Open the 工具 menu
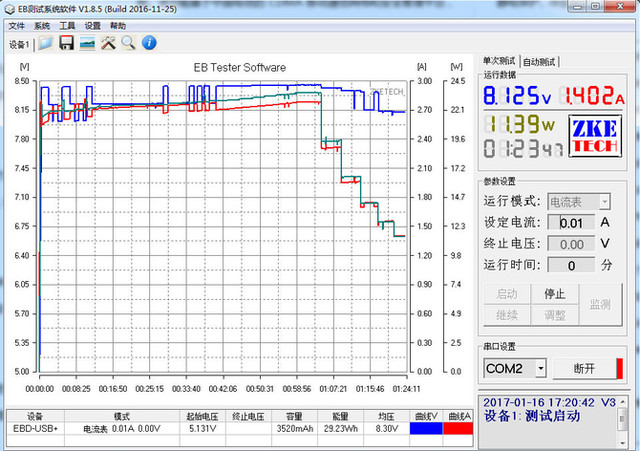640x451 pixels. pyautogui.click(x=67, y=26)
